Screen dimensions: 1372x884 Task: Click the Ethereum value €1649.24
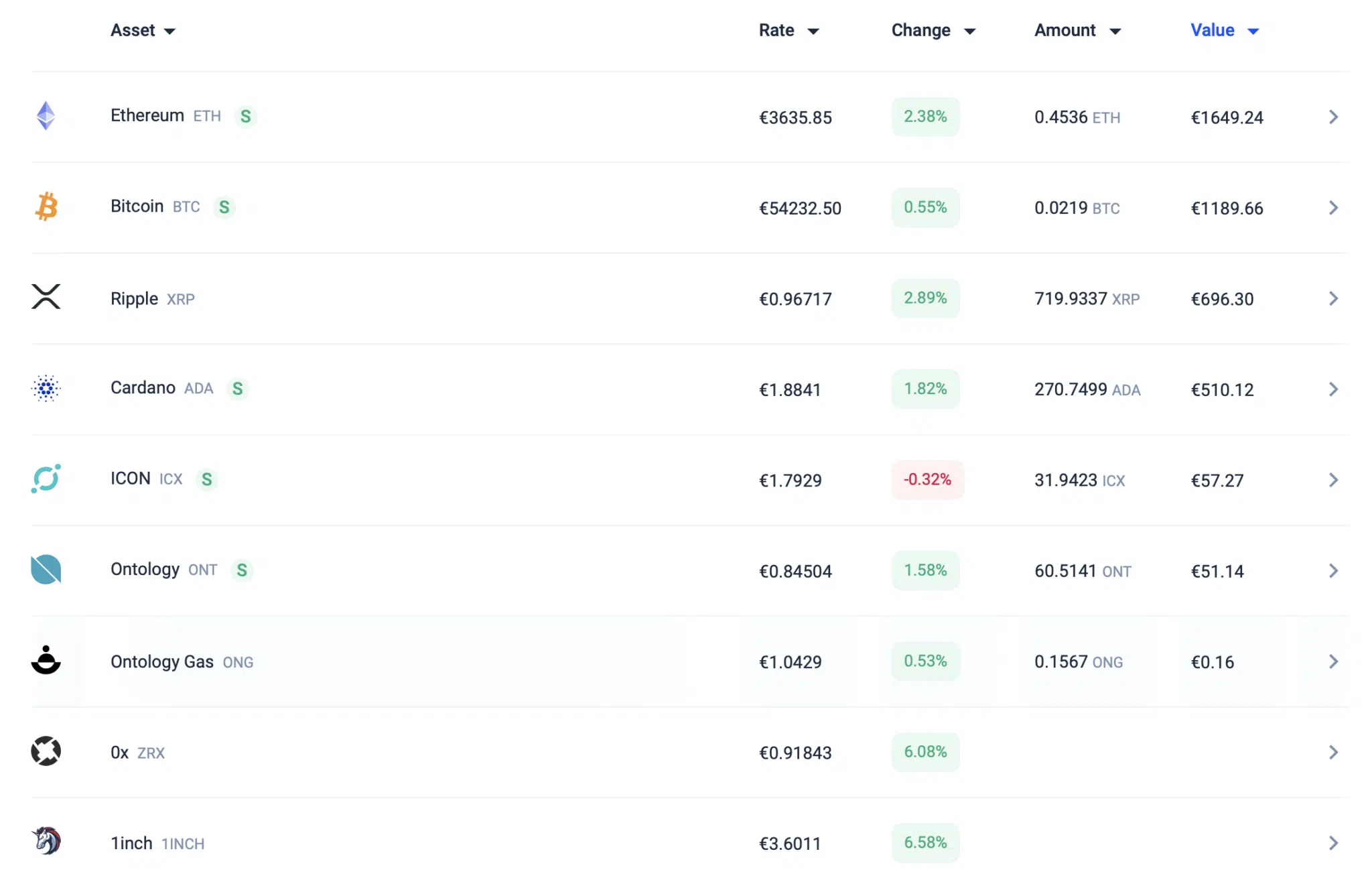tap(1227, 117)
